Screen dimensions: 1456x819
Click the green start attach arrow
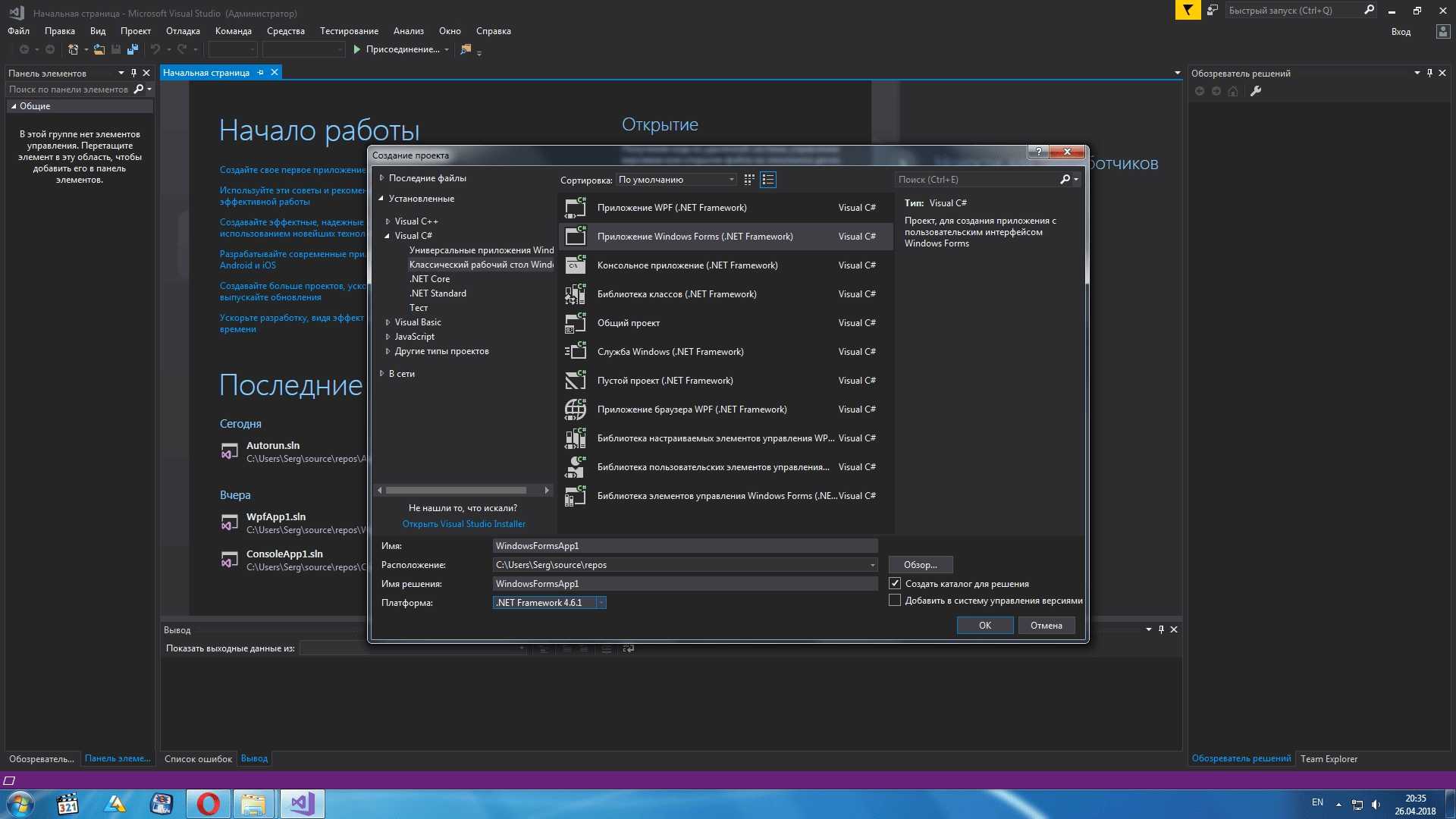[x=356, y=49]
